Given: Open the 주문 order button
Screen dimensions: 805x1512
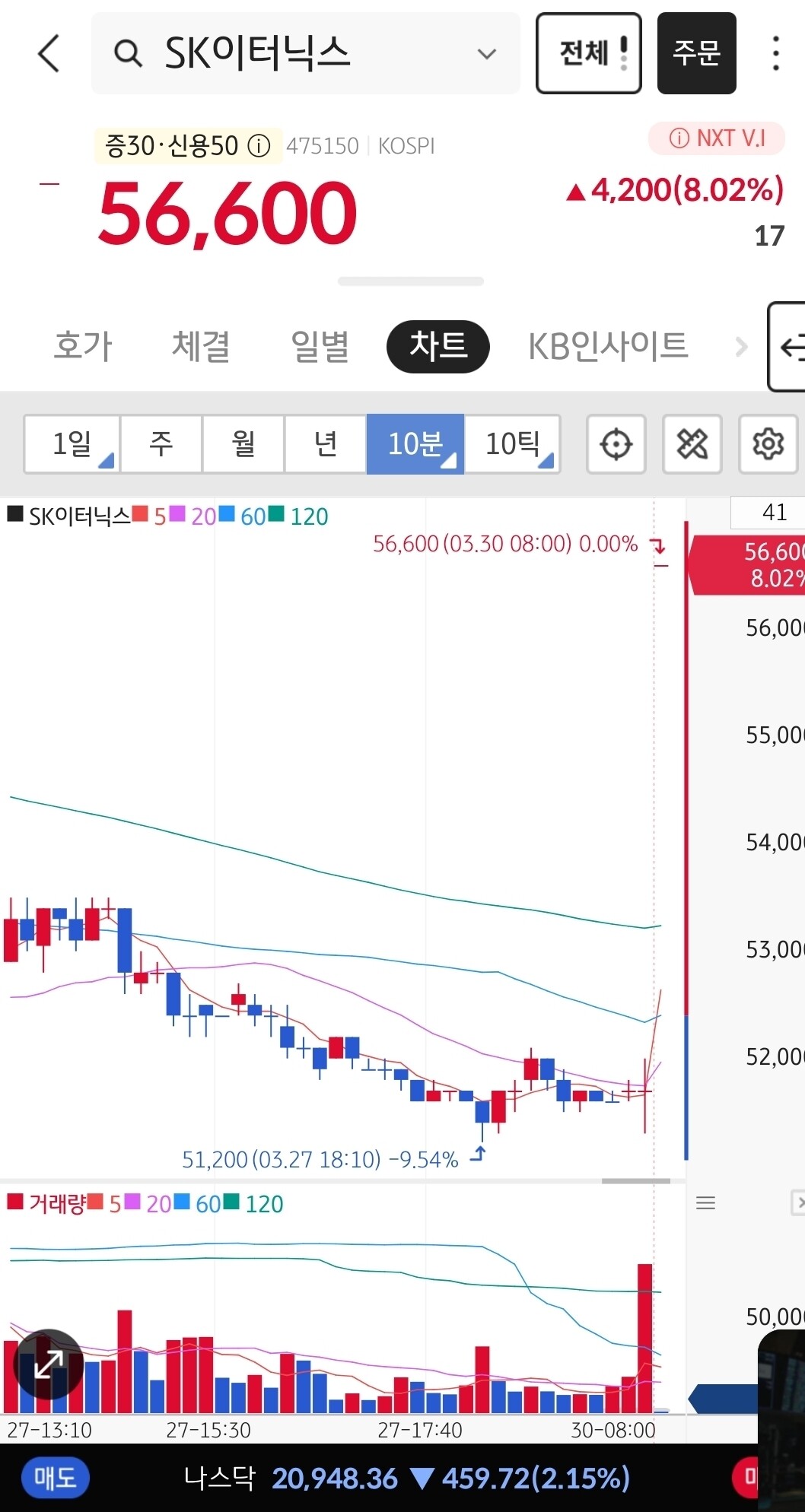Looking at the screenshot, I should click(x=696, y=53).
